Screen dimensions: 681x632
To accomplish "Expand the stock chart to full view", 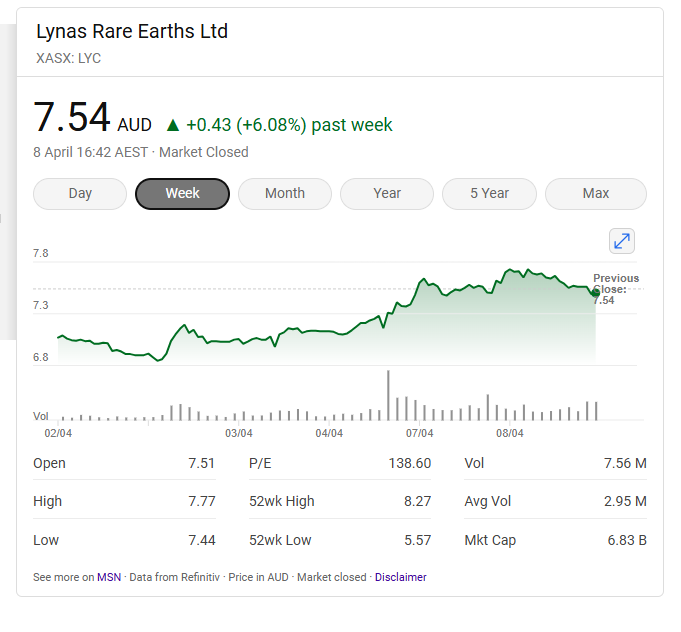I will click(621, 241).
